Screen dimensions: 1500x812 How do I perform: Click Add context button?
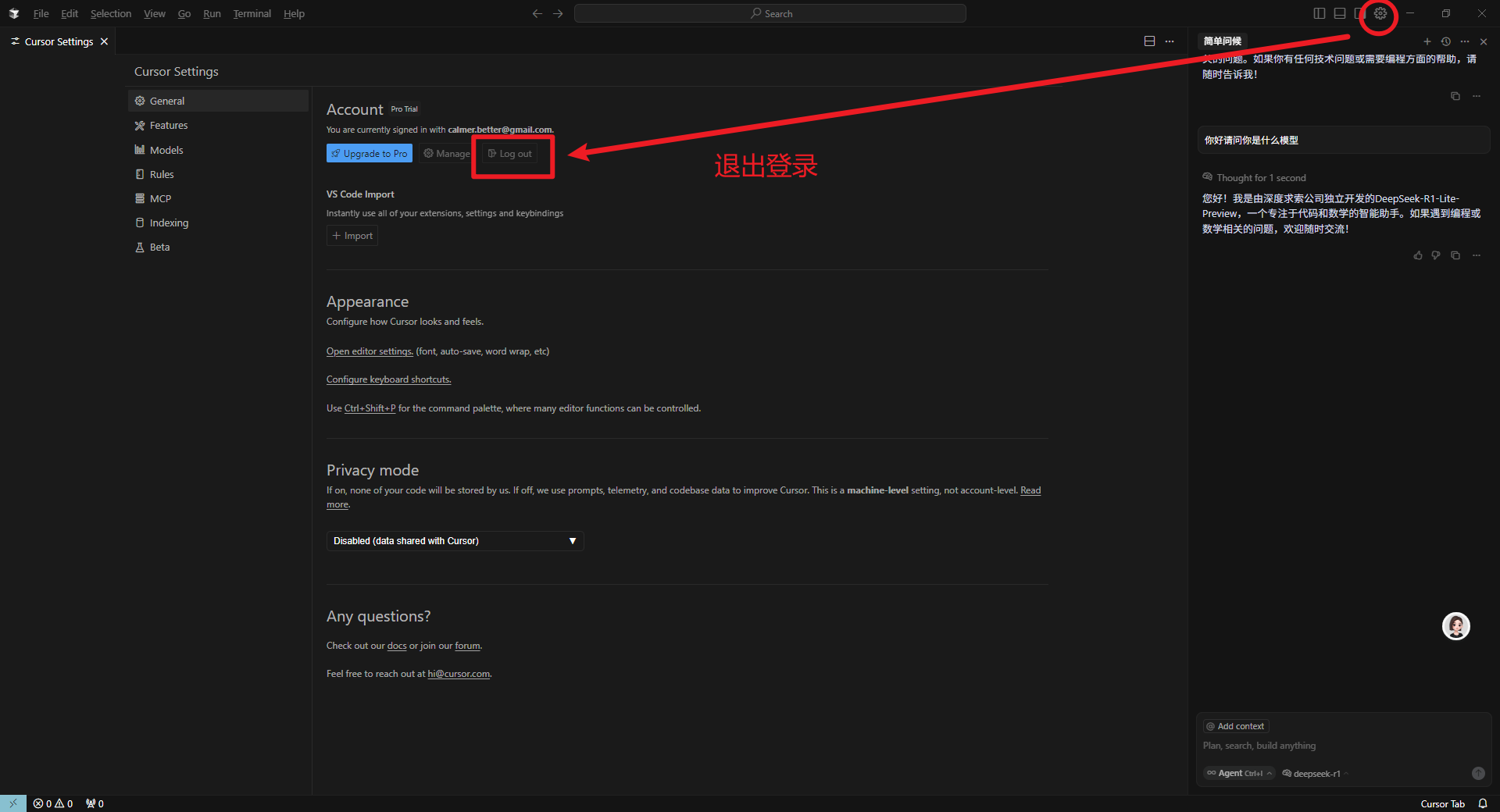click(x=1236, y=726)
